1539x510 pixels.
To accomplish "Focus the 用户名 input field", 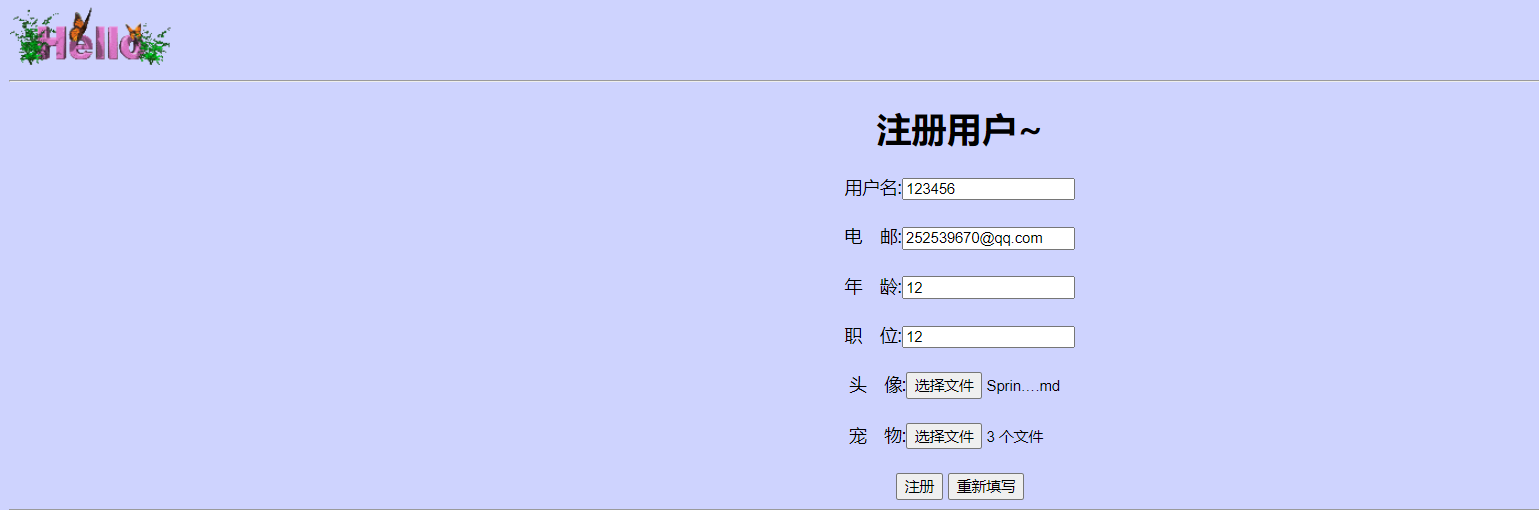I will point(988,189).
